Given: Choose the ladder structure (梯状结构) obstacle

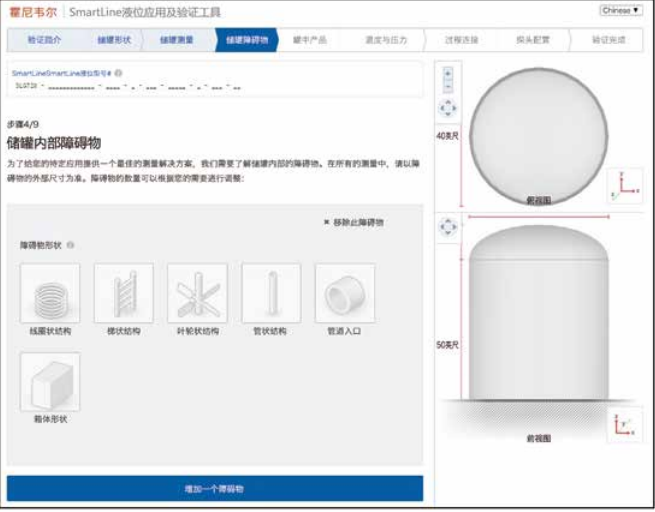Looking at the screenshot, I should [123, 294].
